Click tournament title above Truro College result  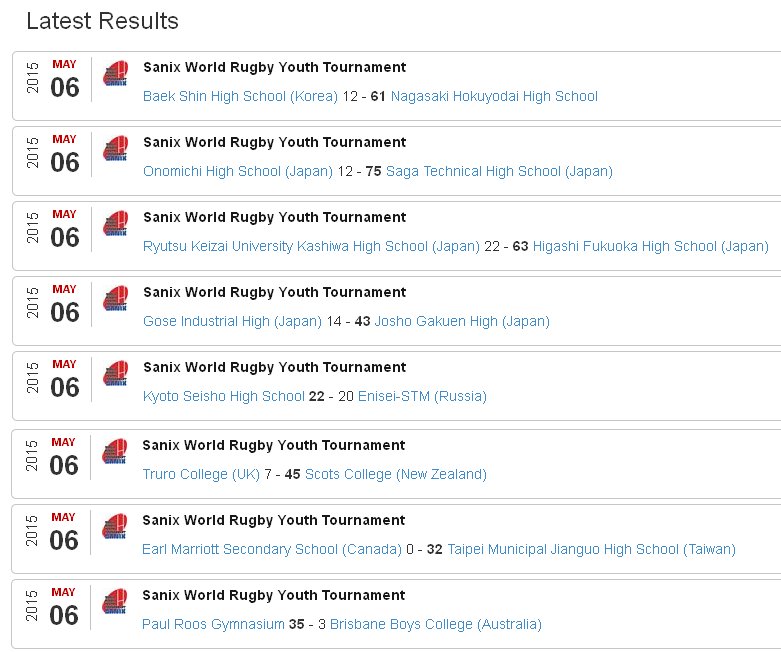[x=273, y=446]
